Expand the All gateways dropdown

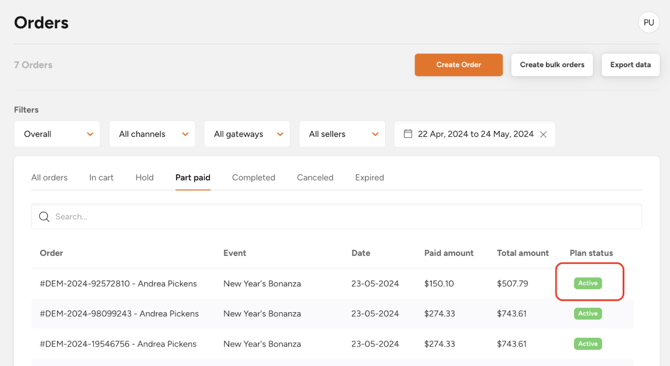247,134
